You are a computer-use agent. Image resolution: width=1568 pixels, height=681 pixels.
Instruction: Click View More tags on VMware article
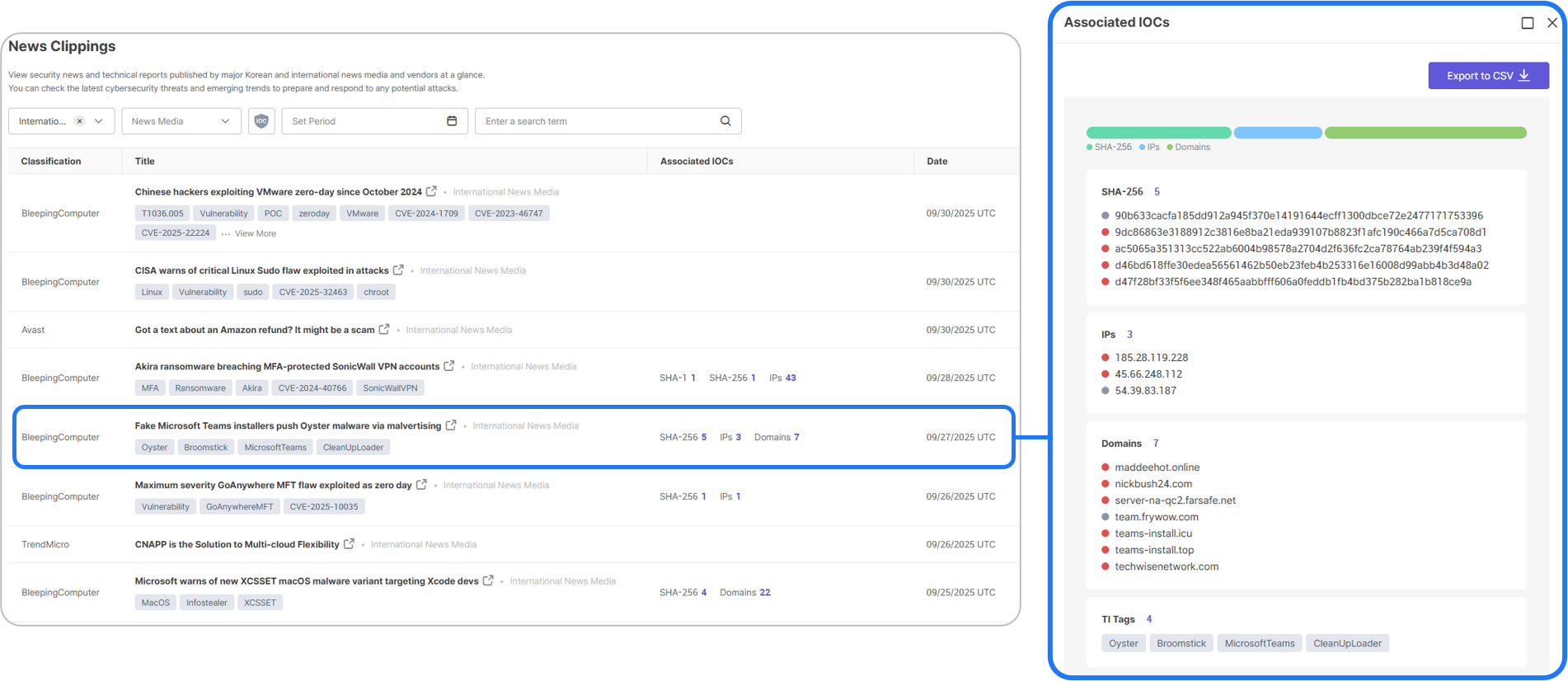[256, 233]
